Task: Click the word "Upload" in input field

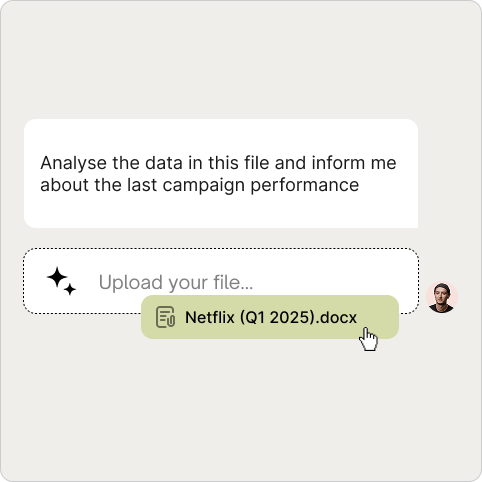Action: pos(131,283)
